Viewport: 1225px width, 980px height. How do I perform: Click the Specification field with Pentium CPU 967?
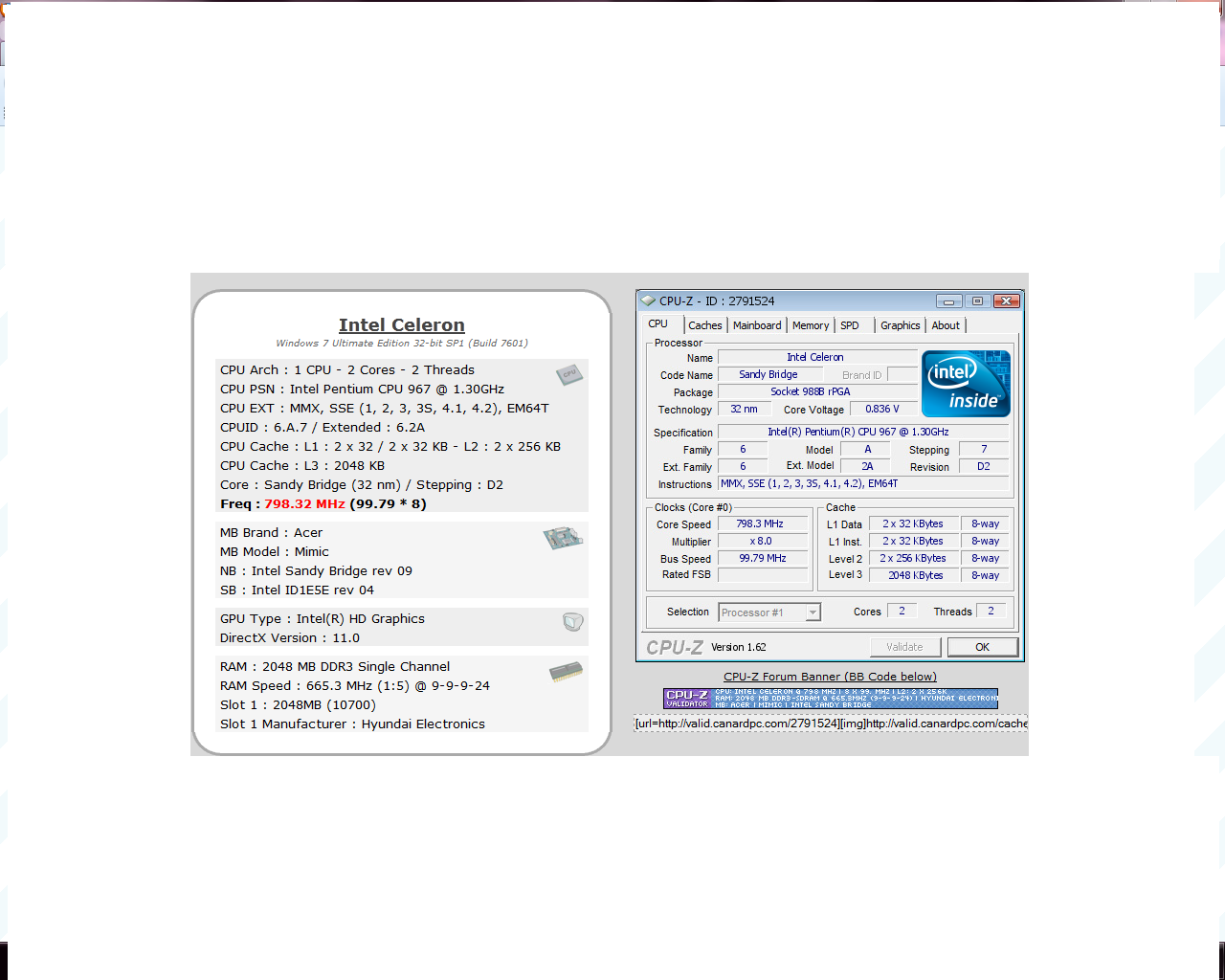coord(862,433)
